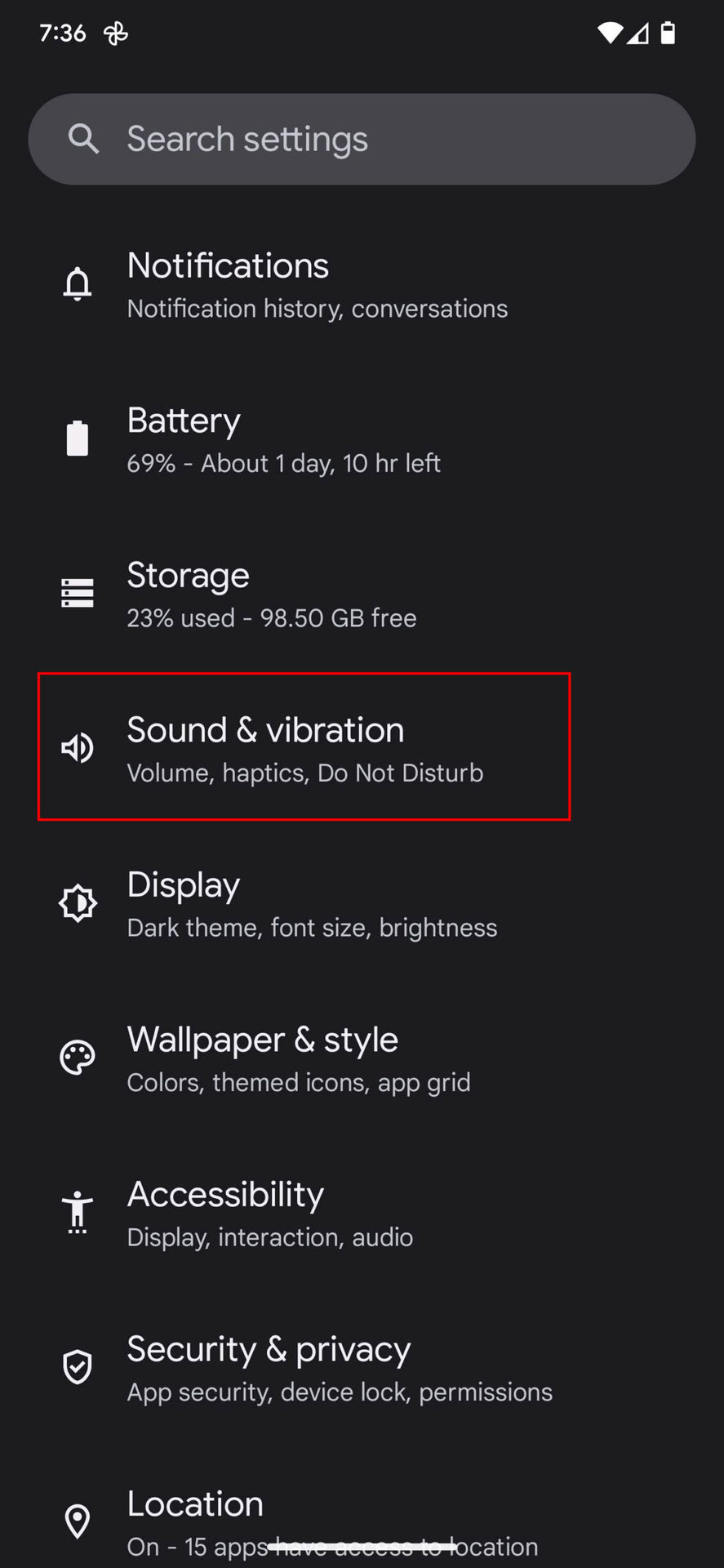
Task: Tap the magnifying glass search icon
Action: point(83,139)
